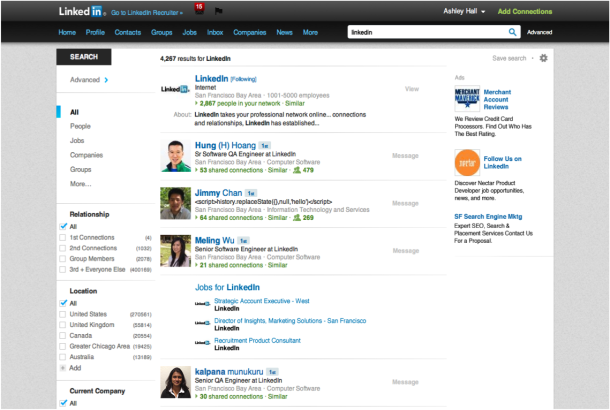
Task: Open Meiling Wu's profile photo
Action: [x=175, y=251]
